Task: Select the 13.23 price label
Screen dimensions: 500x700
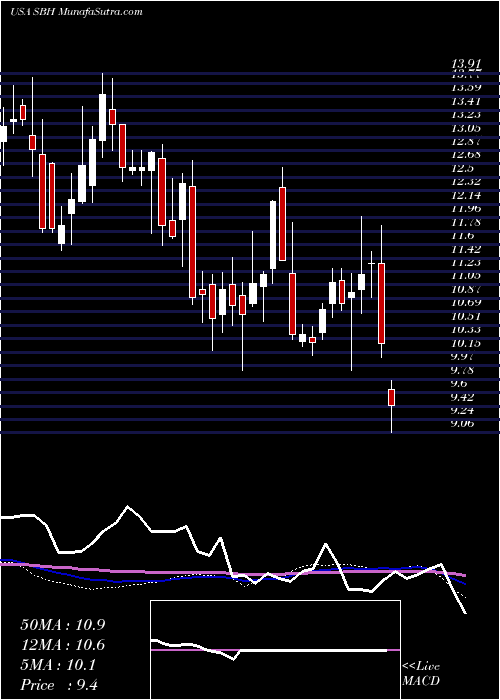Action: [467, 115]
